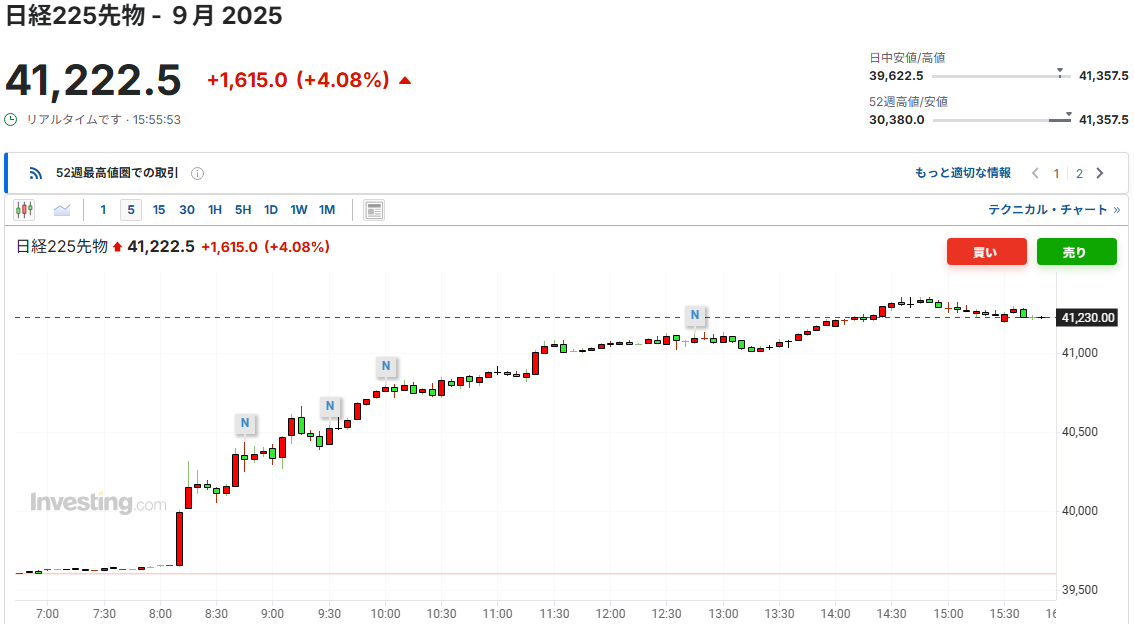Click the red 買い button
This screenshot has height=624, width=1134.
(986, 252)
